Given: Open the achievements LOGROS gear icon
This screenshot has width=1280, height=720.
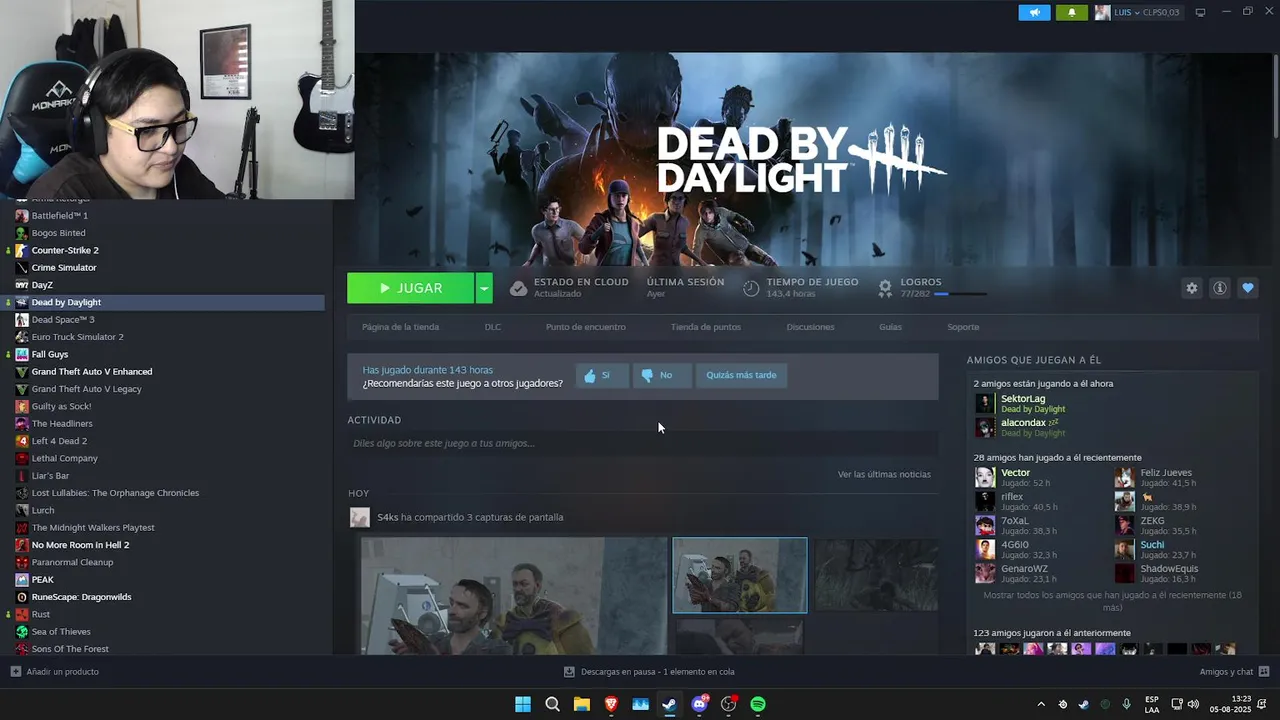Looking at the screenshot, I should pyautogui.click(x=885, y=288).
